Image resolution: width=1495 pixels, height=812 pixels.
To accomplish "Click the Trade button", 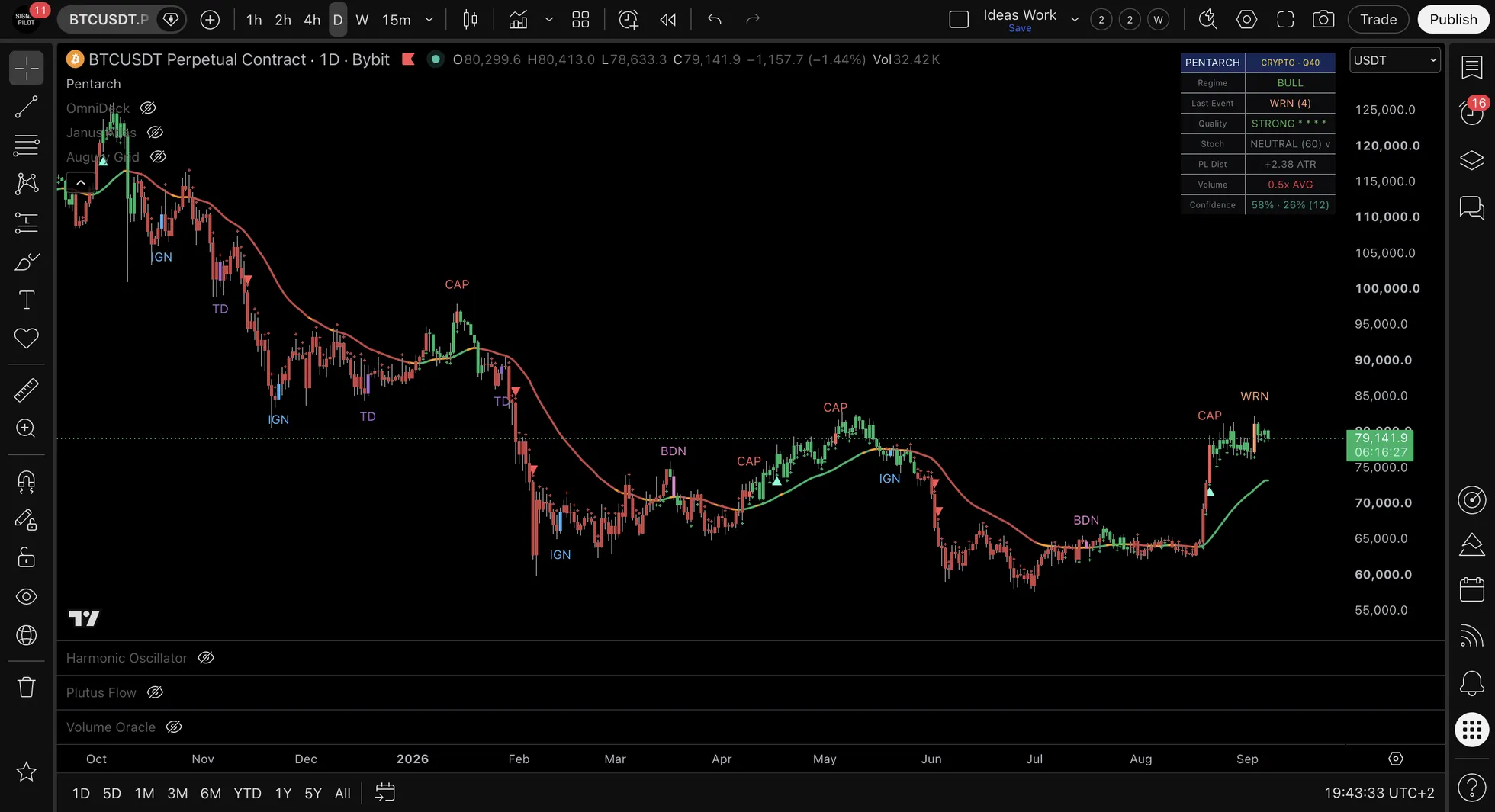I will coord(1378,19).
